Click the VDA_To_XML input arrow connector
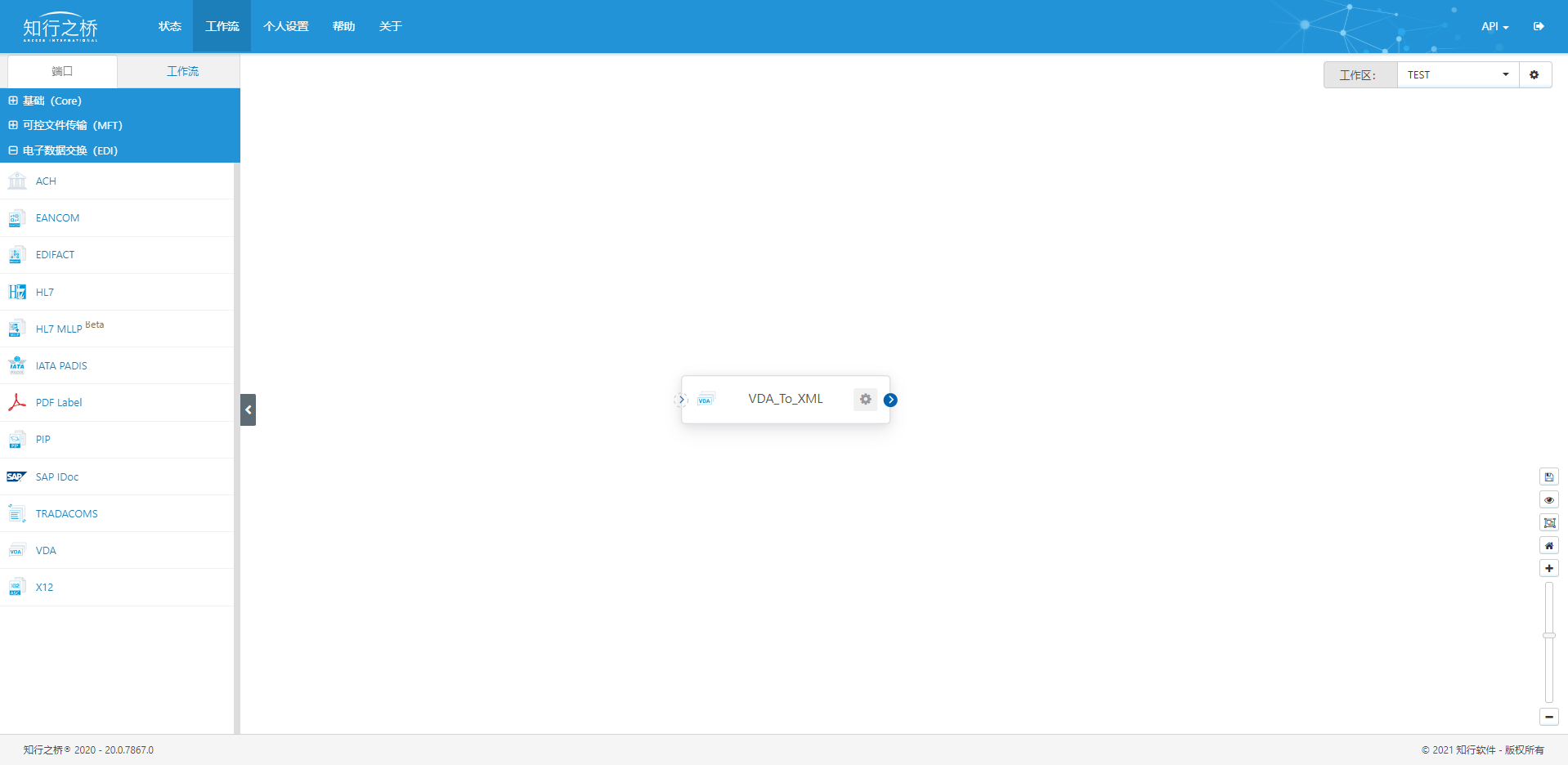Image resolution: width=1568 pixels, height=765 pixels. [x=681, y=400]
